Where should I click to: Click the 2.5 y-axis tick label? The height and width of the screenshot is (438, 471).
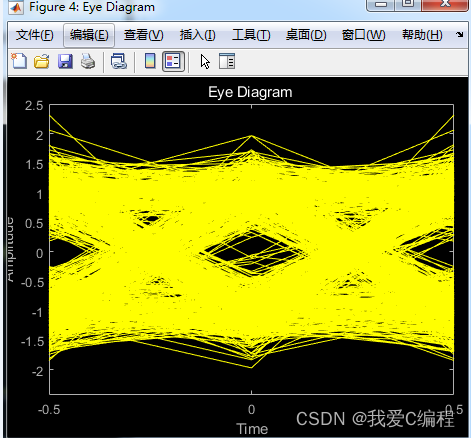34,106
